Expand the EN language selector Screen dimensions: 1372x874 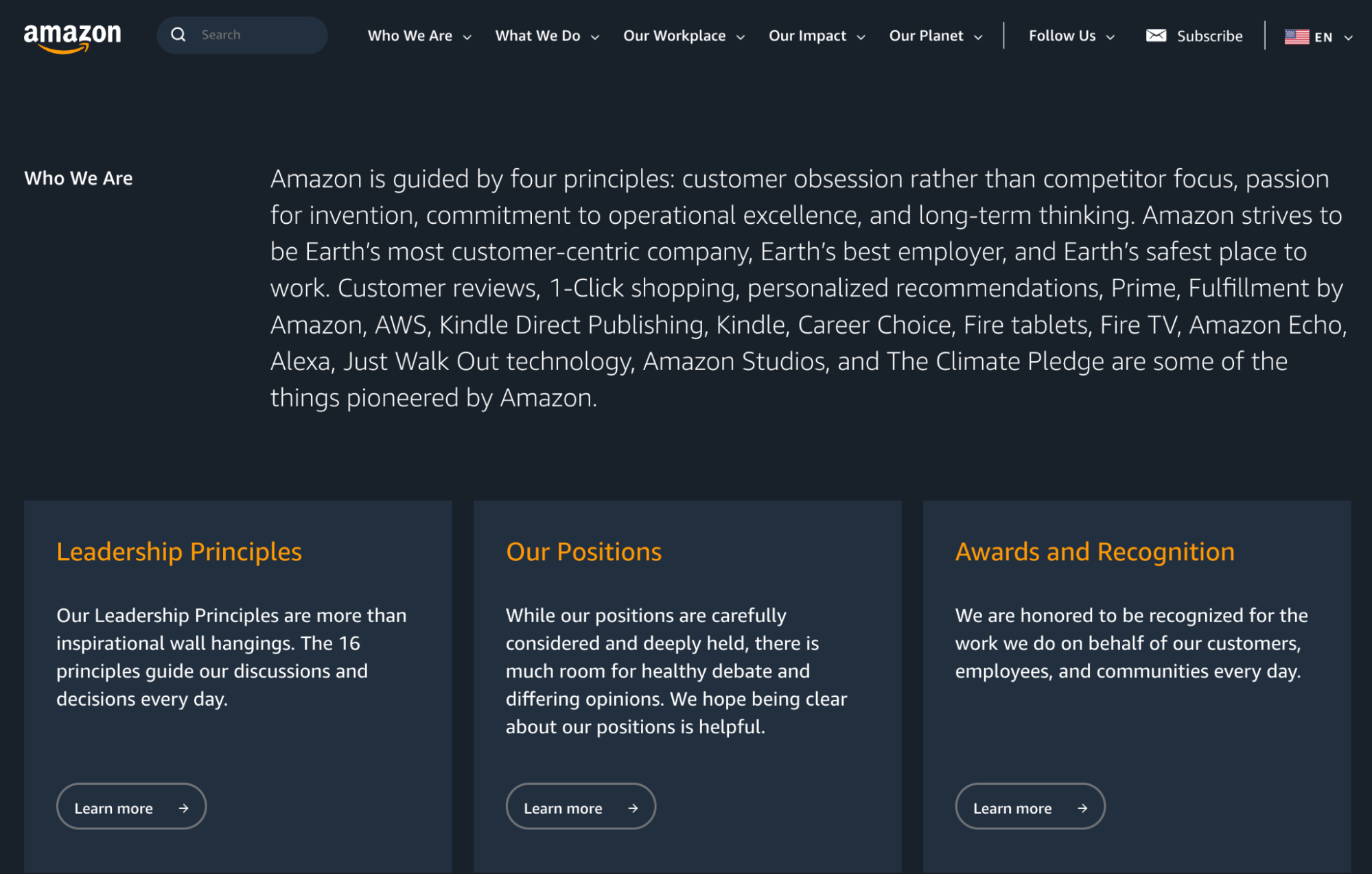tap(1317, 35)
